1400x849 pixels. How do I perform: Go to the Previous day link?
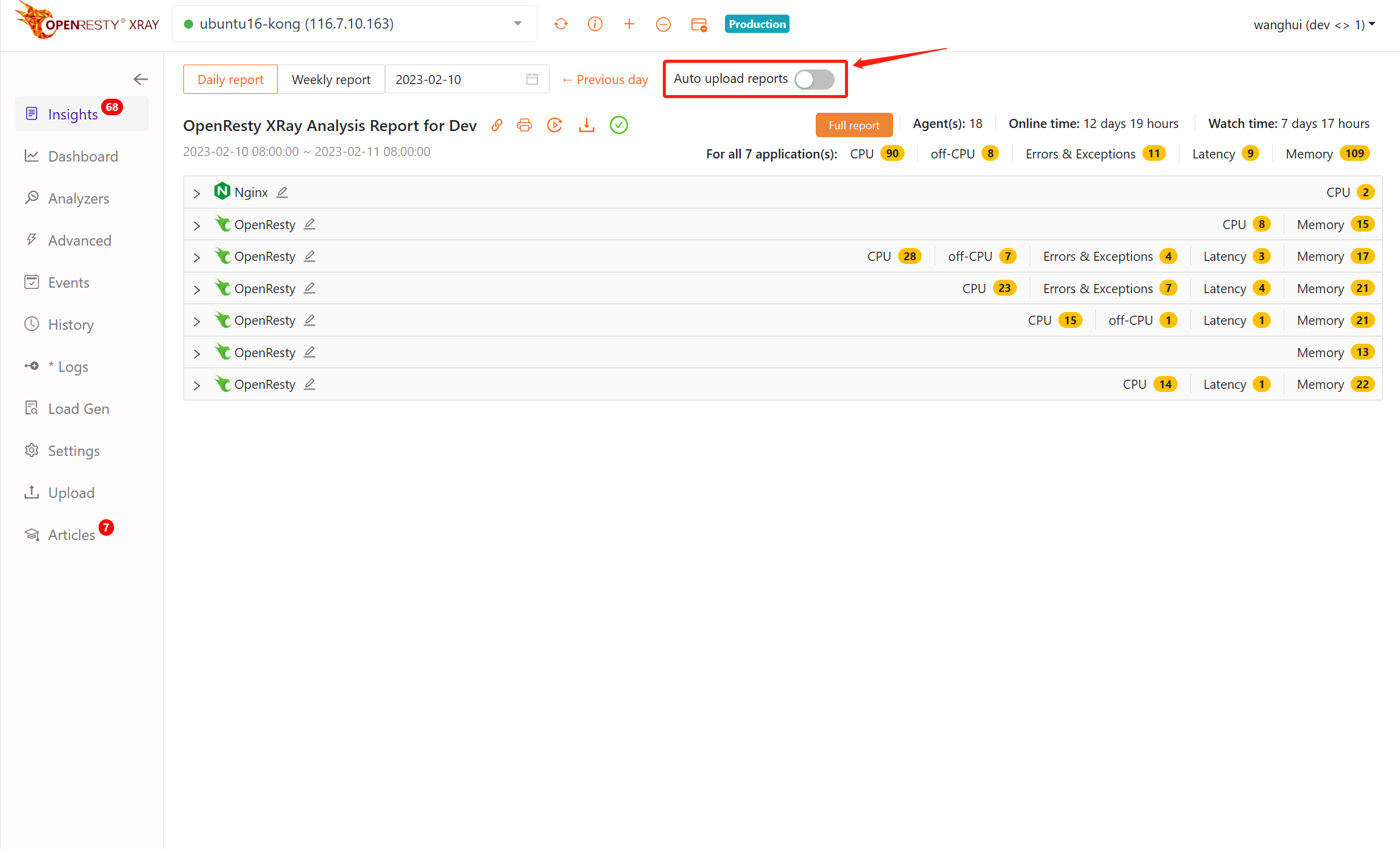coord(605,79)
